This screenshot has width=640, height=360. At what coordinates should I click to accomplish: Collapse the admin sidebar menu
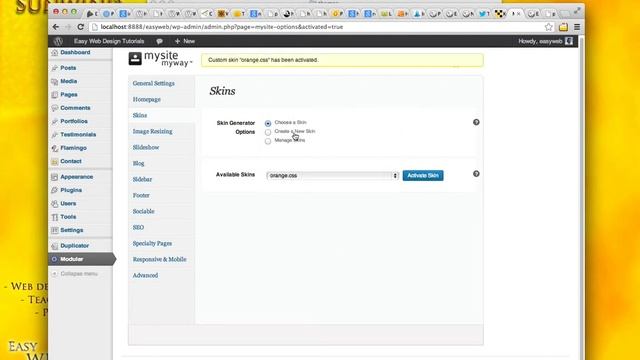coord(75,274)
